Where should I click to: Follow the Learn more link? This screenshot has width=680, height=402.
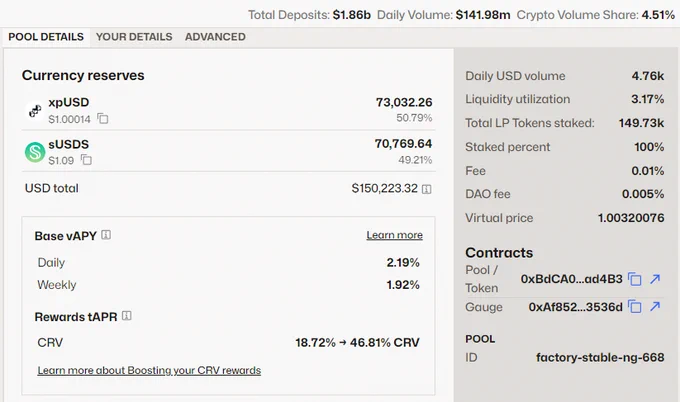pos(394,235)
